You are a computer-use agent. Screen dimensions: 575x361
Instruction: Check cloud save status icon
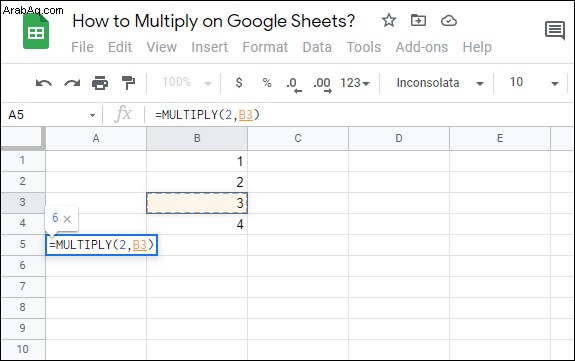(448, 21)
